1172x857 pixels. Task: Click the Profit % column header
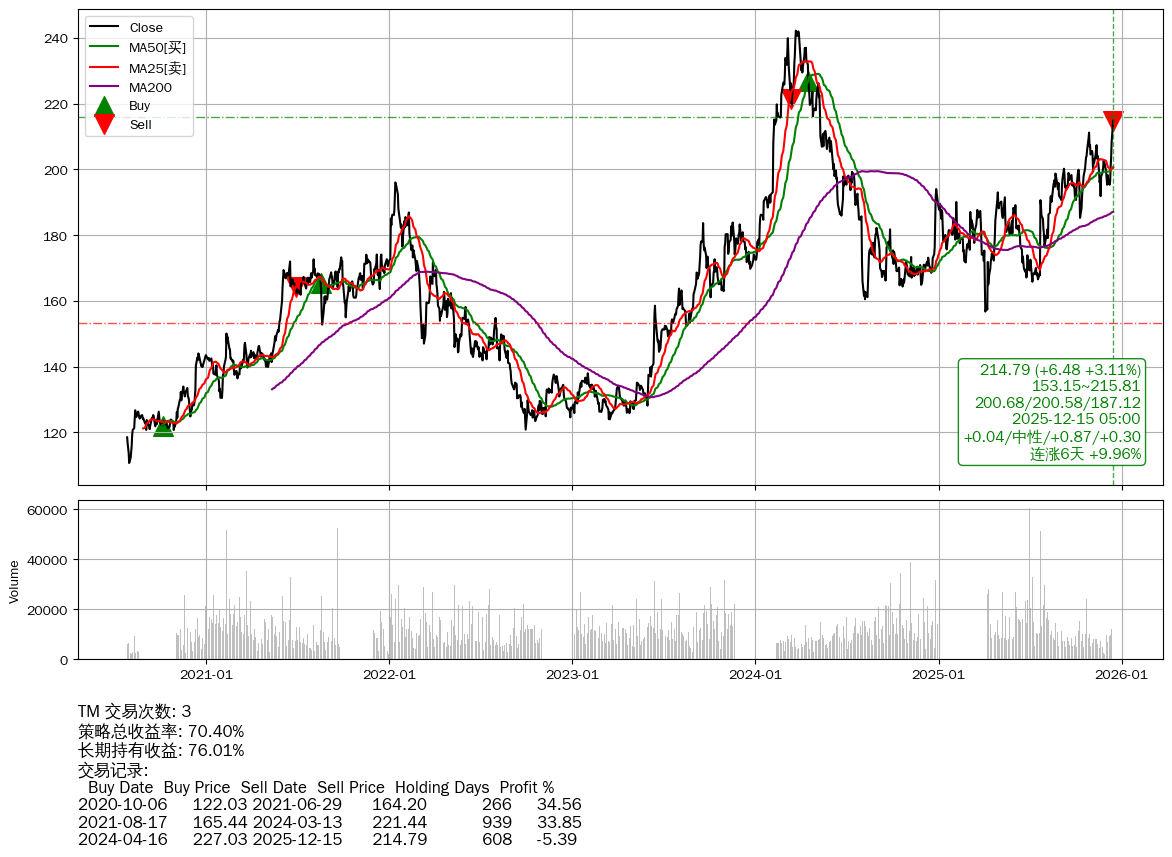coord(526,787)
